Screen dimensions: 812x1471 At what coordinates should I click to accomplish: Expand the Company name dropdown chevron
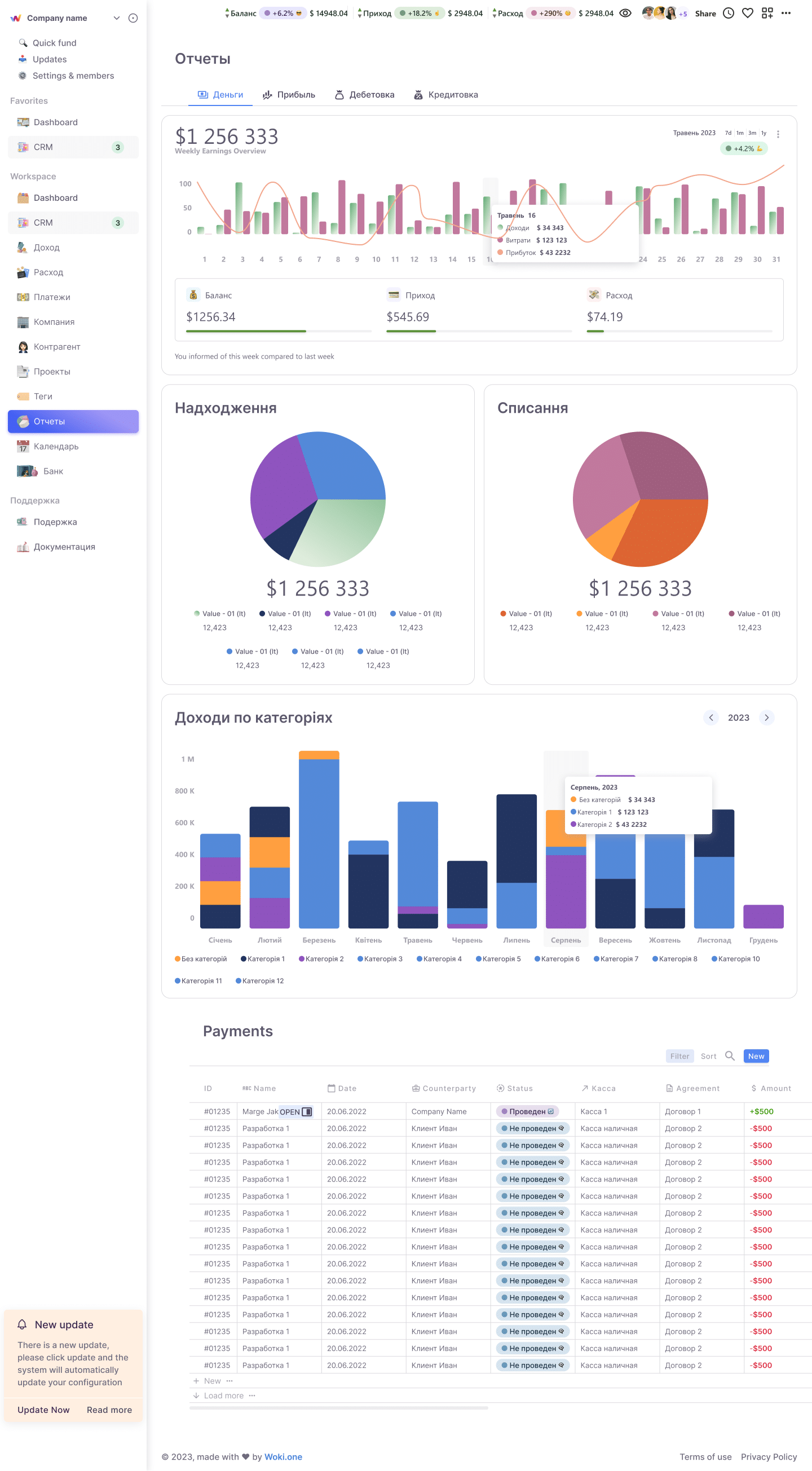(117, 17)
